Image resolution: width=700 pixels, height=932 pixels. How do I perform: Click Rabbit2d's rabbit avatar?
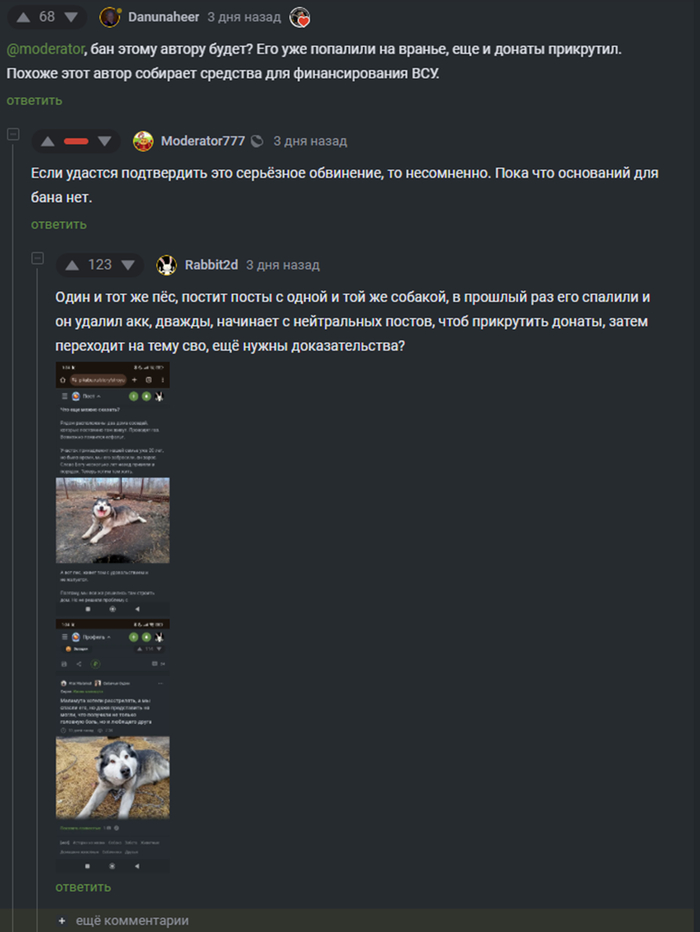[166, 265]
